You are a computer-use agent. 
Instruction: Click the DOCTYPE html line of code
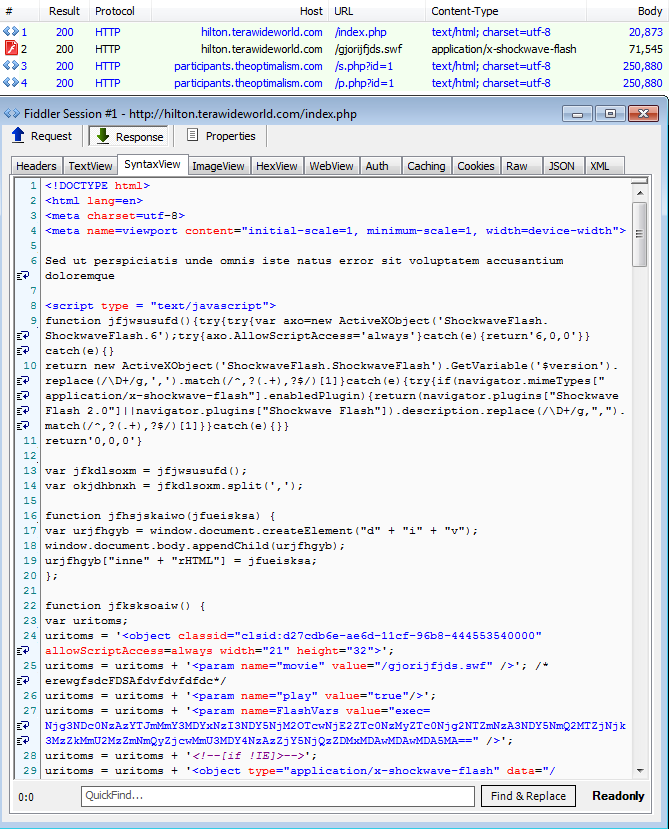[97, 186]
